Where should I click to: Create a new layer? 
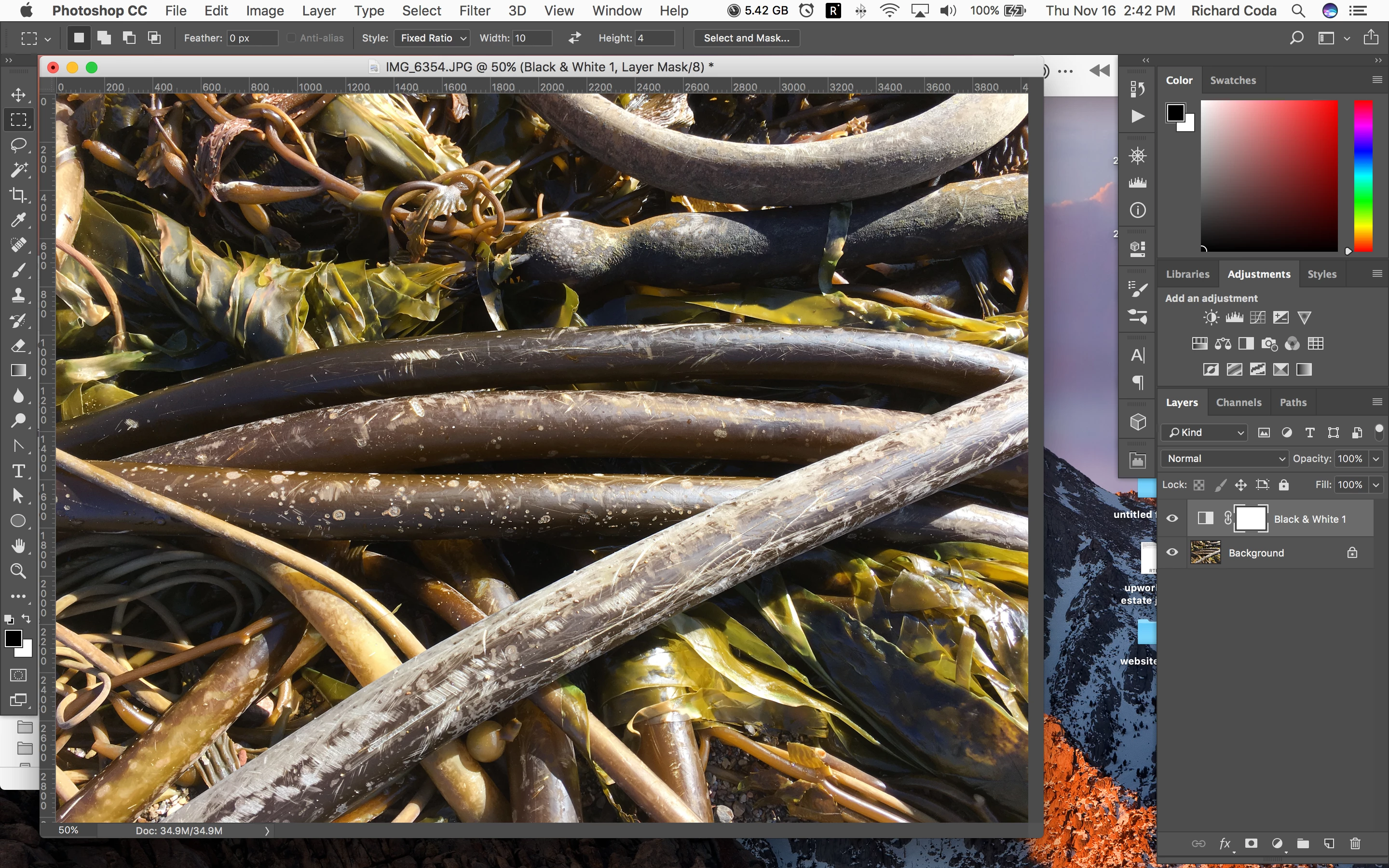[1329, 843]
